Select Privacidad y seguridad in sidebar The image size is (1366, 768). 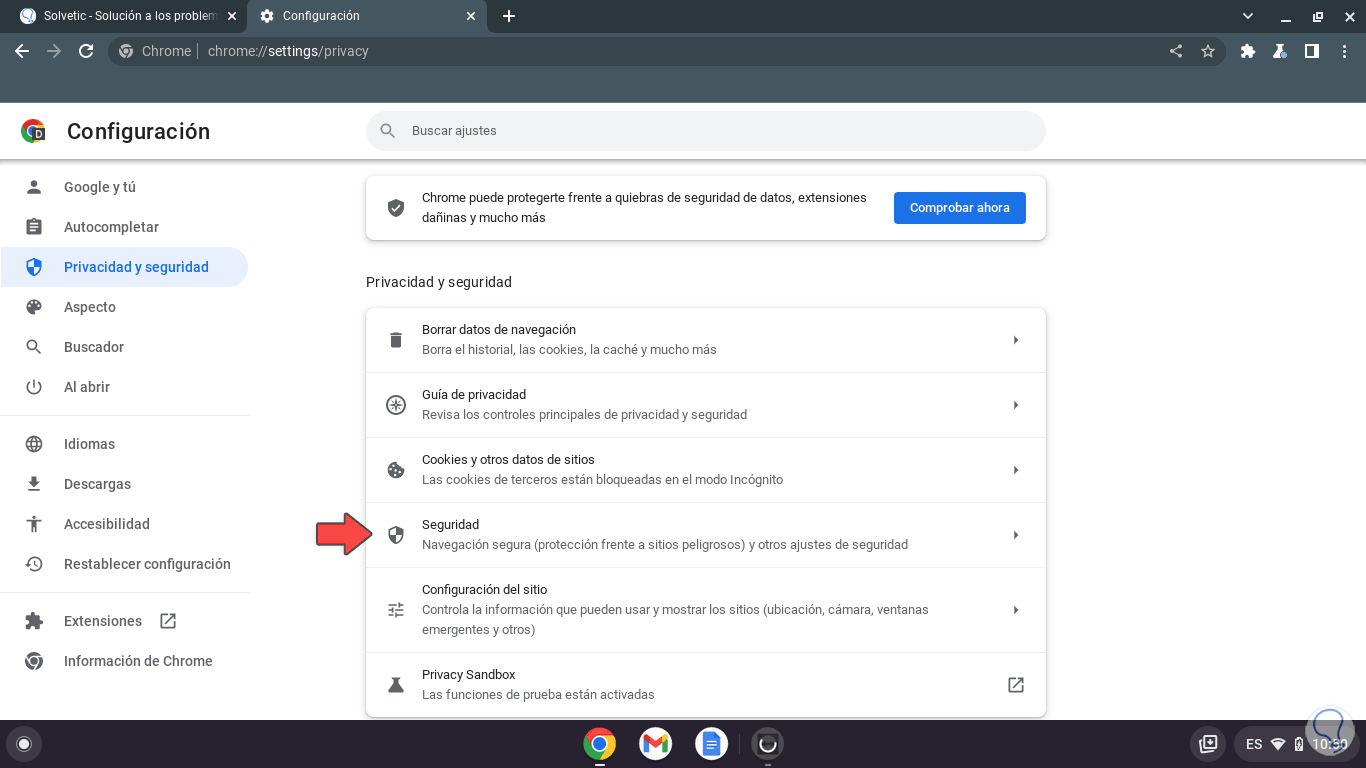click(x=124, y=267)
